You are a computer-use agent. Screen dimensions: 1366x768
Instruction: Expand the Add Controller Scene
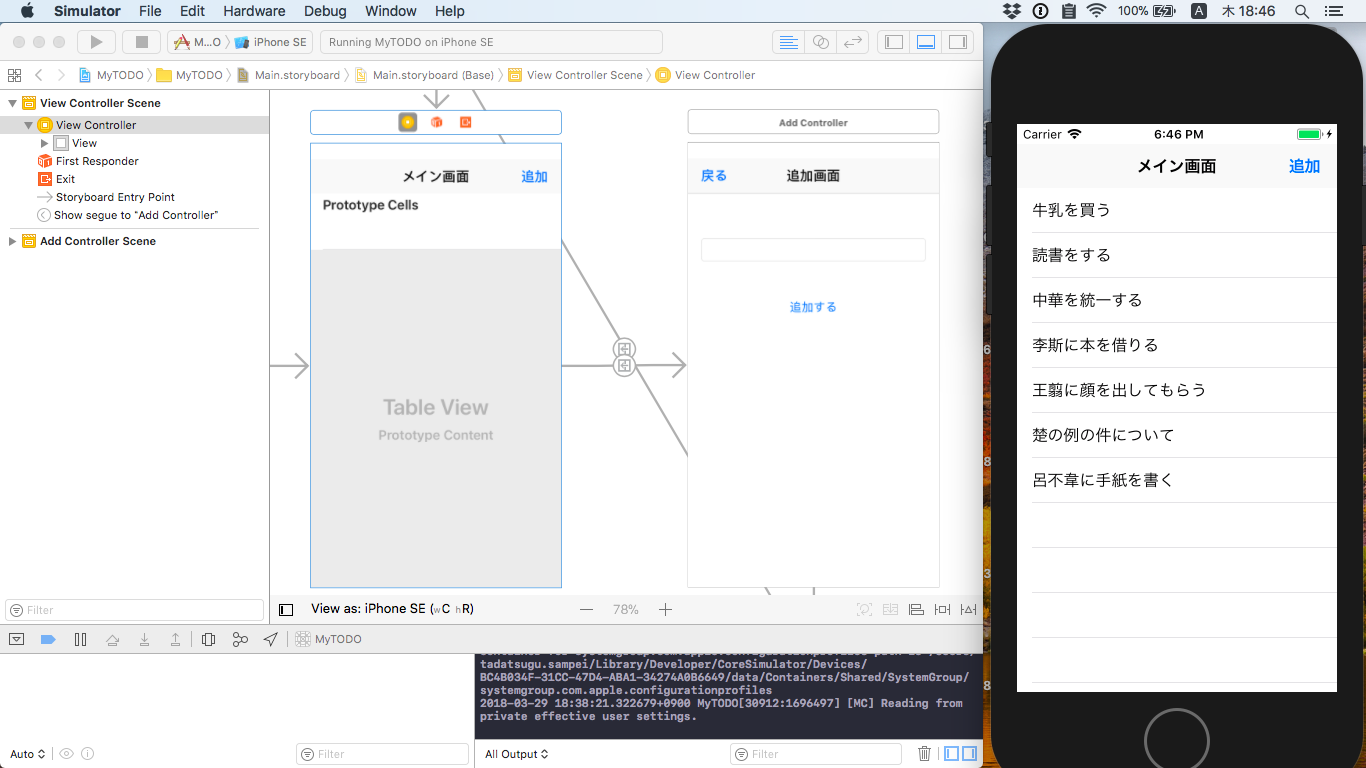click(12, 240)
